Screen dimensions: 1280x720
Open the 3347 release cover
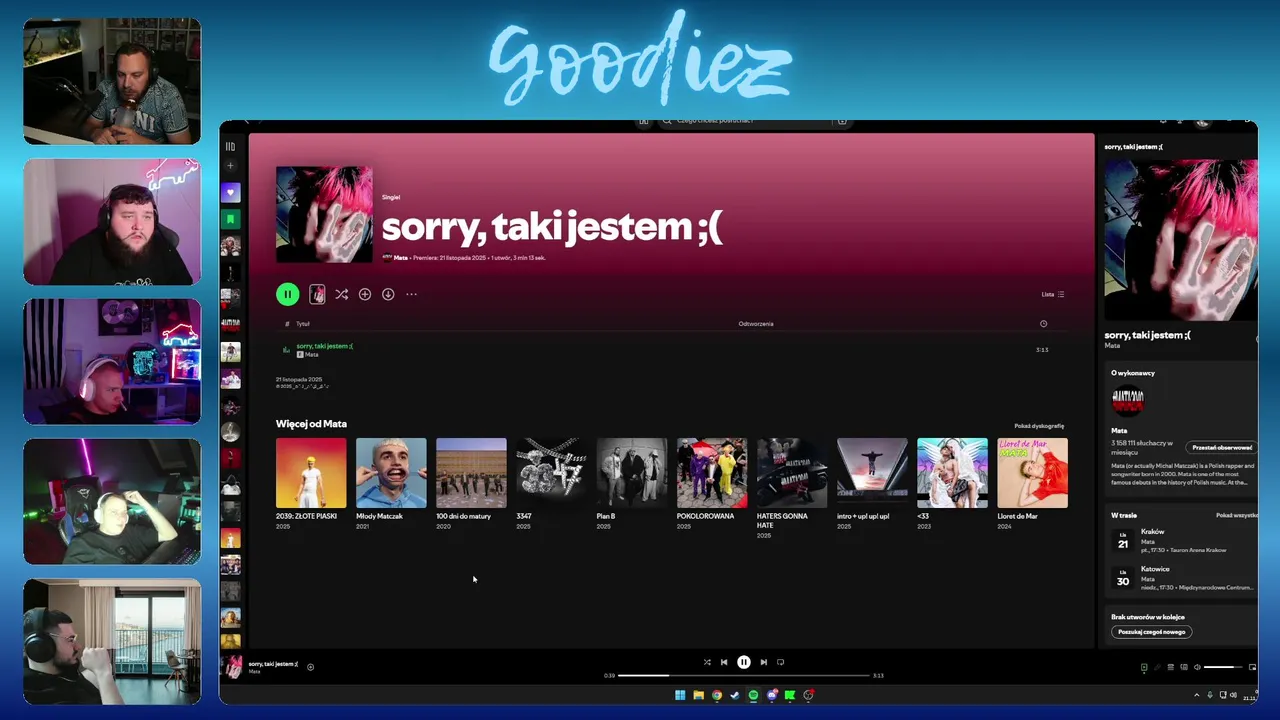tap(551, 473)
